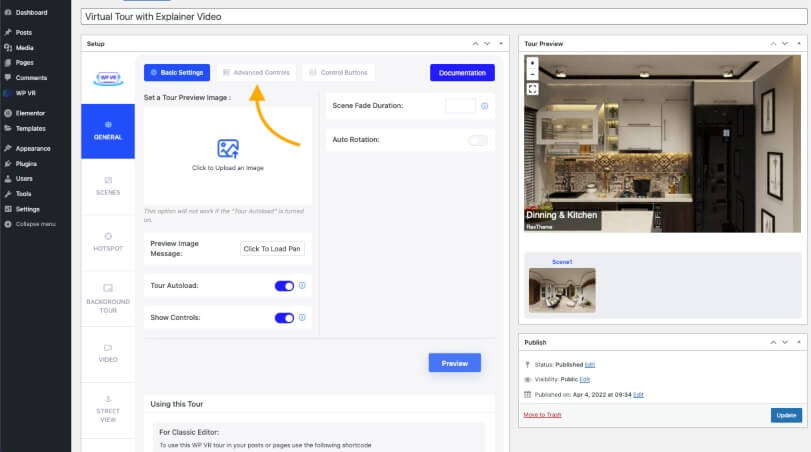The height and width of the screenshot is (452, 811).
Task: Click the Pages icon in sidebar
Action: tap(8, 63)
